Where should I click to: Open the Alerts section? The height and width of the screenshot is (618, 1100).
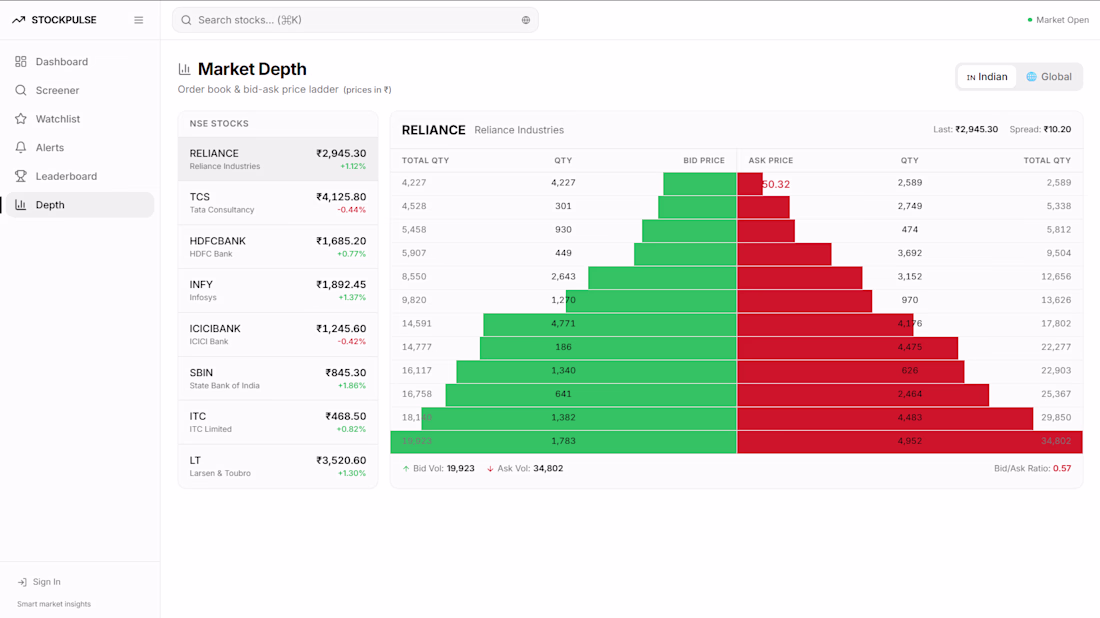(x=80, y=147)
